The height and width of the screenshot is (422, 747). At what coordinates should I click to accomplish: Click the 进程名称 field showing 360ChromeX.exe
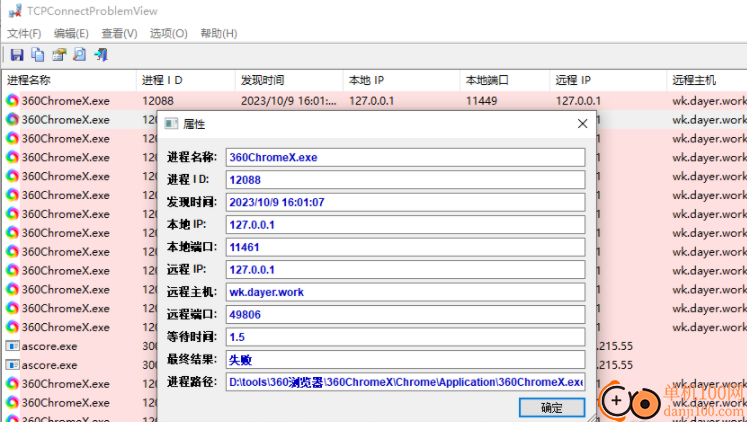405,158
